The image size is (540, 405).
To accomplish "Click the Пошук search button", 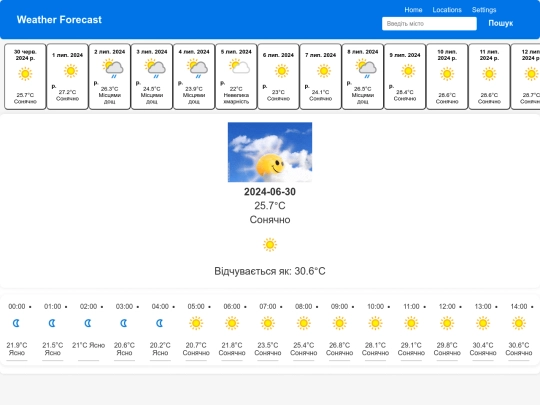I will click(x=500, y=23).
